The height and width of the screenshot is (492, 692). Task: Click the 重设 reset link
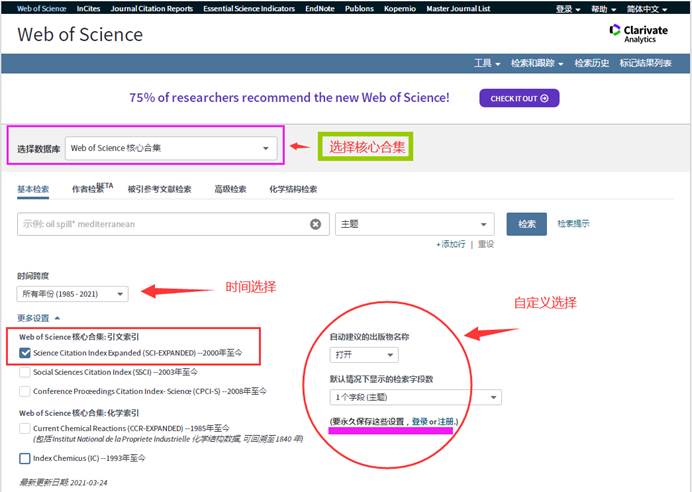485,244
